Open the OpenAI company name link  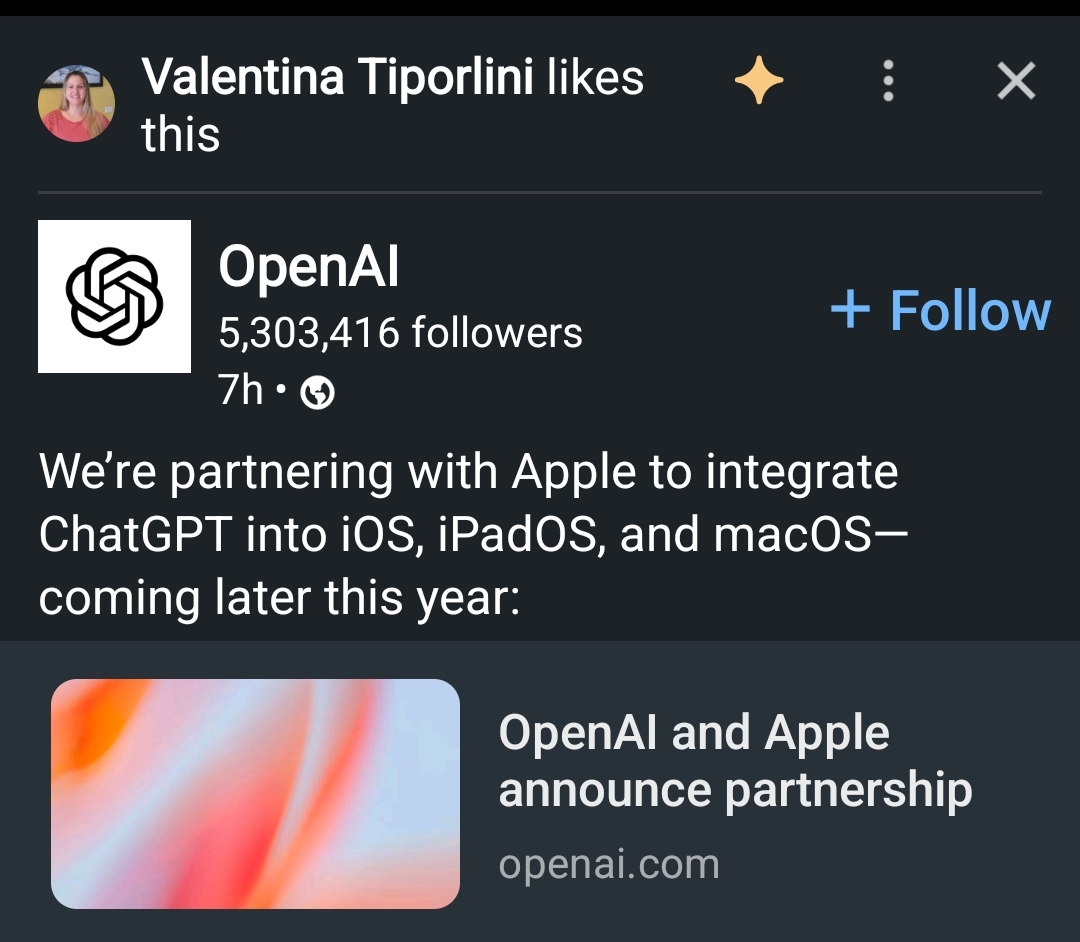point(308,267)
